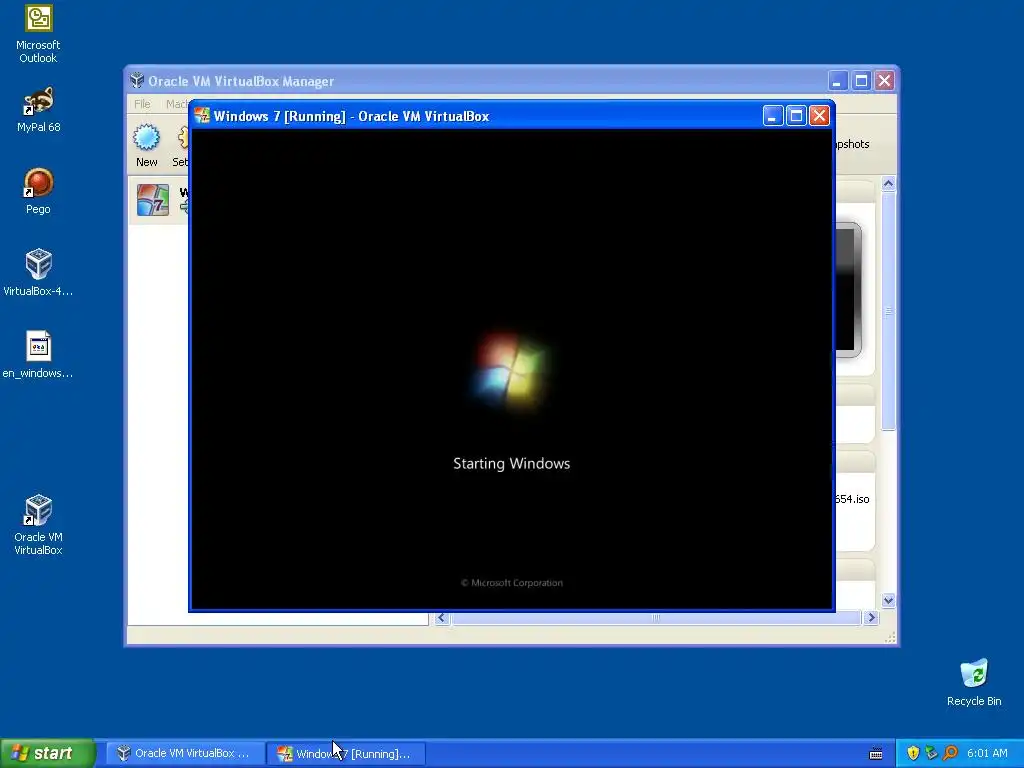Click the Start button

(x=47, y=753)
